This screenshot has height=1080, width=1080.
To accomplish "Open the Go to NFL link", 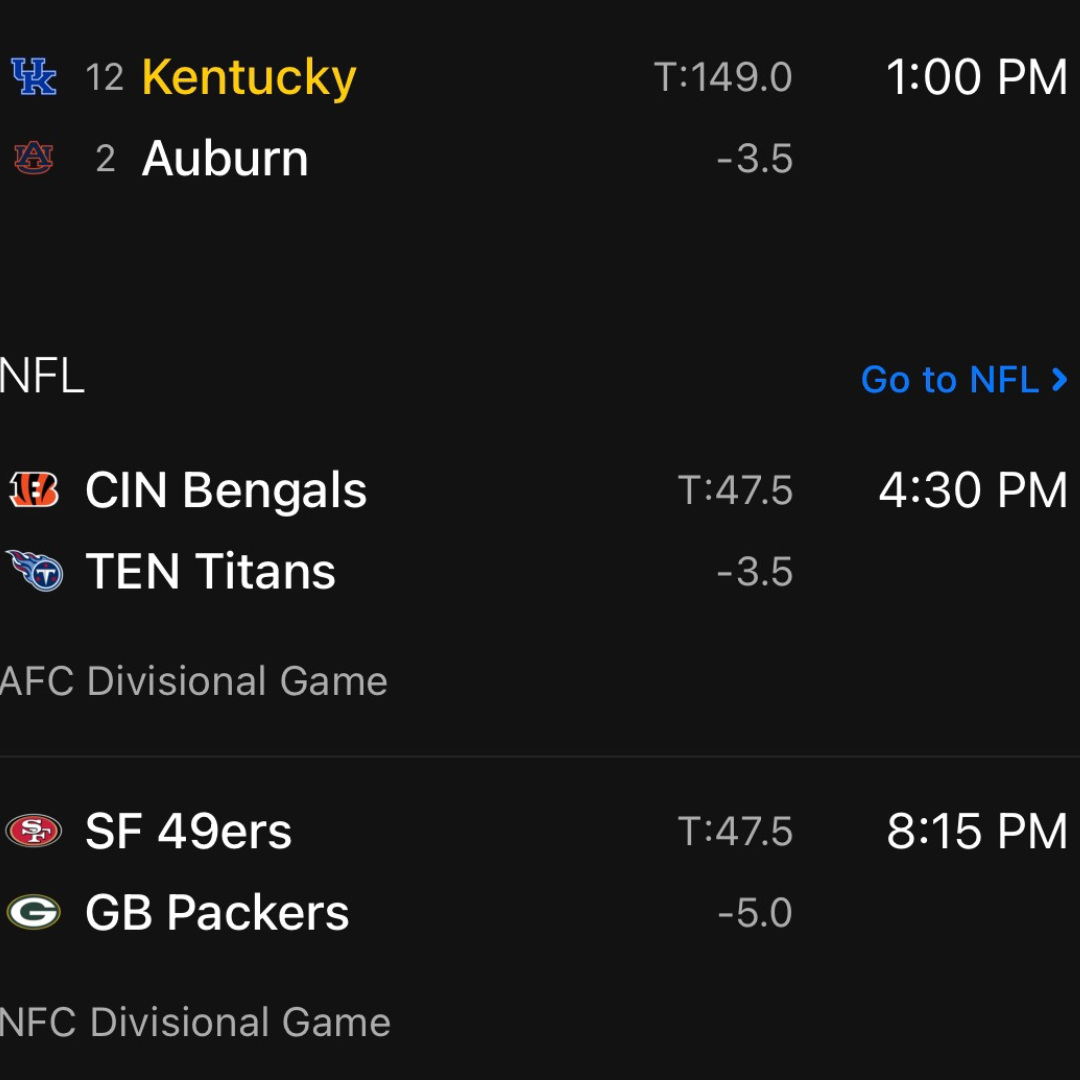I will pos(964,380).
